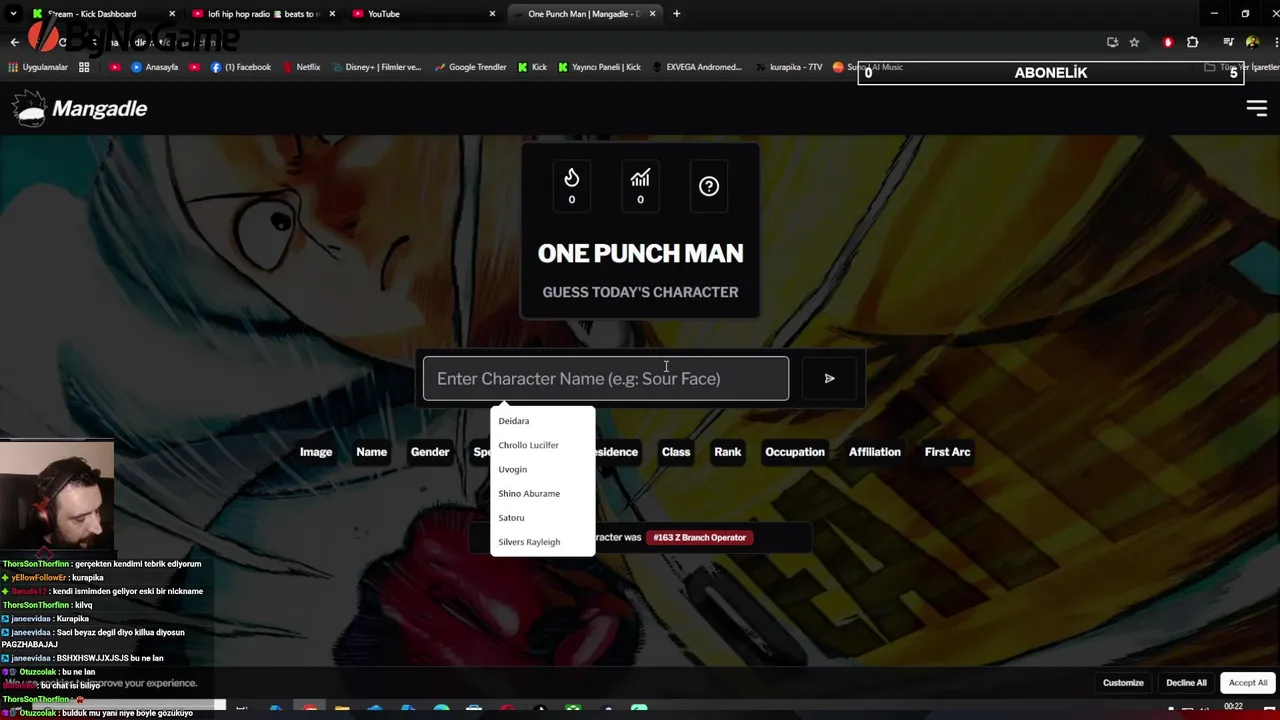Open the streak fire icon counter

pyautogui.click(x=572, y=186)
